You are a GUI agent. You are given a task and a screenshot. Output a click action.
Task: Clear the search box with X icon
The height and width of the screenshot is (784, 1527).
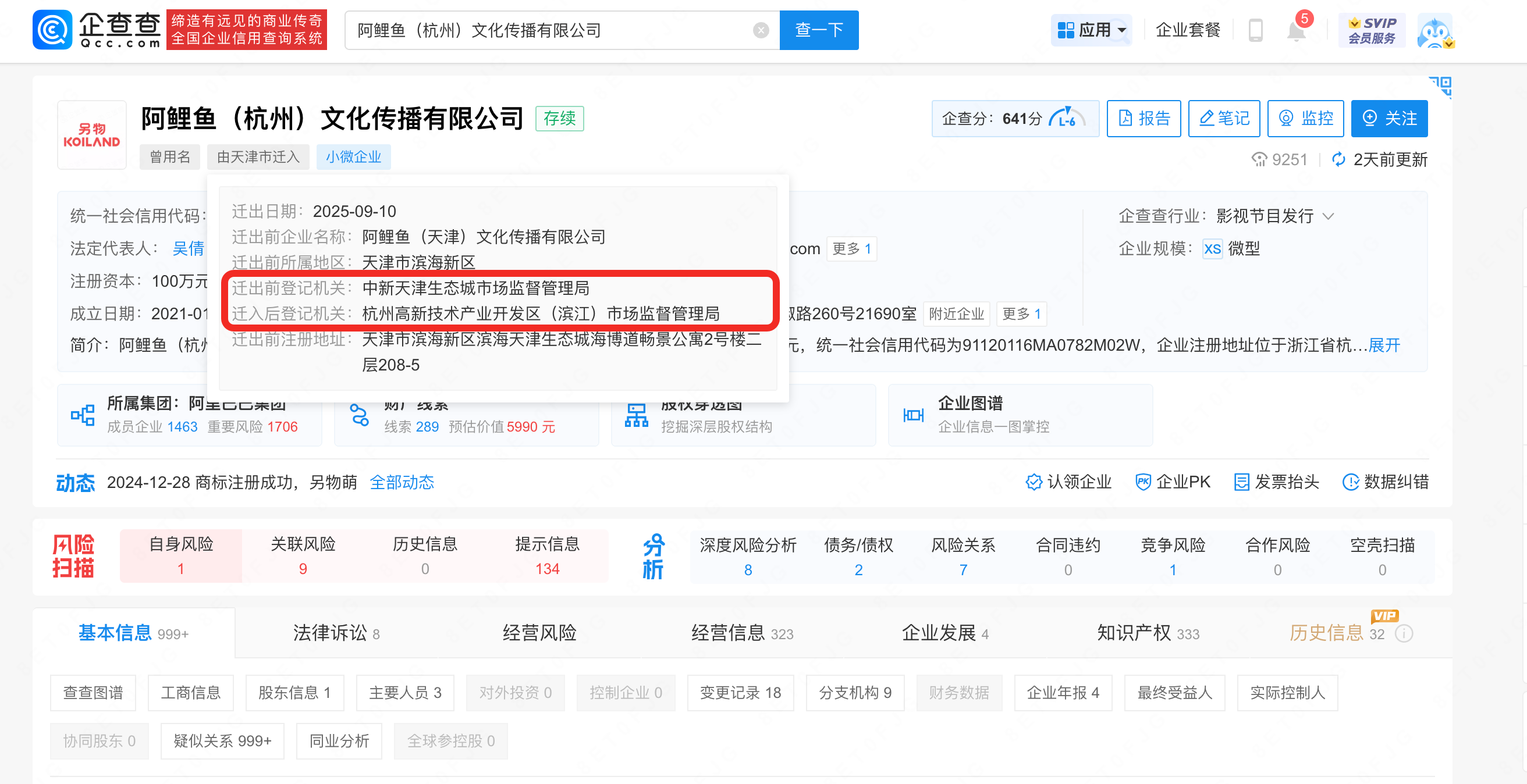(761, 30)
